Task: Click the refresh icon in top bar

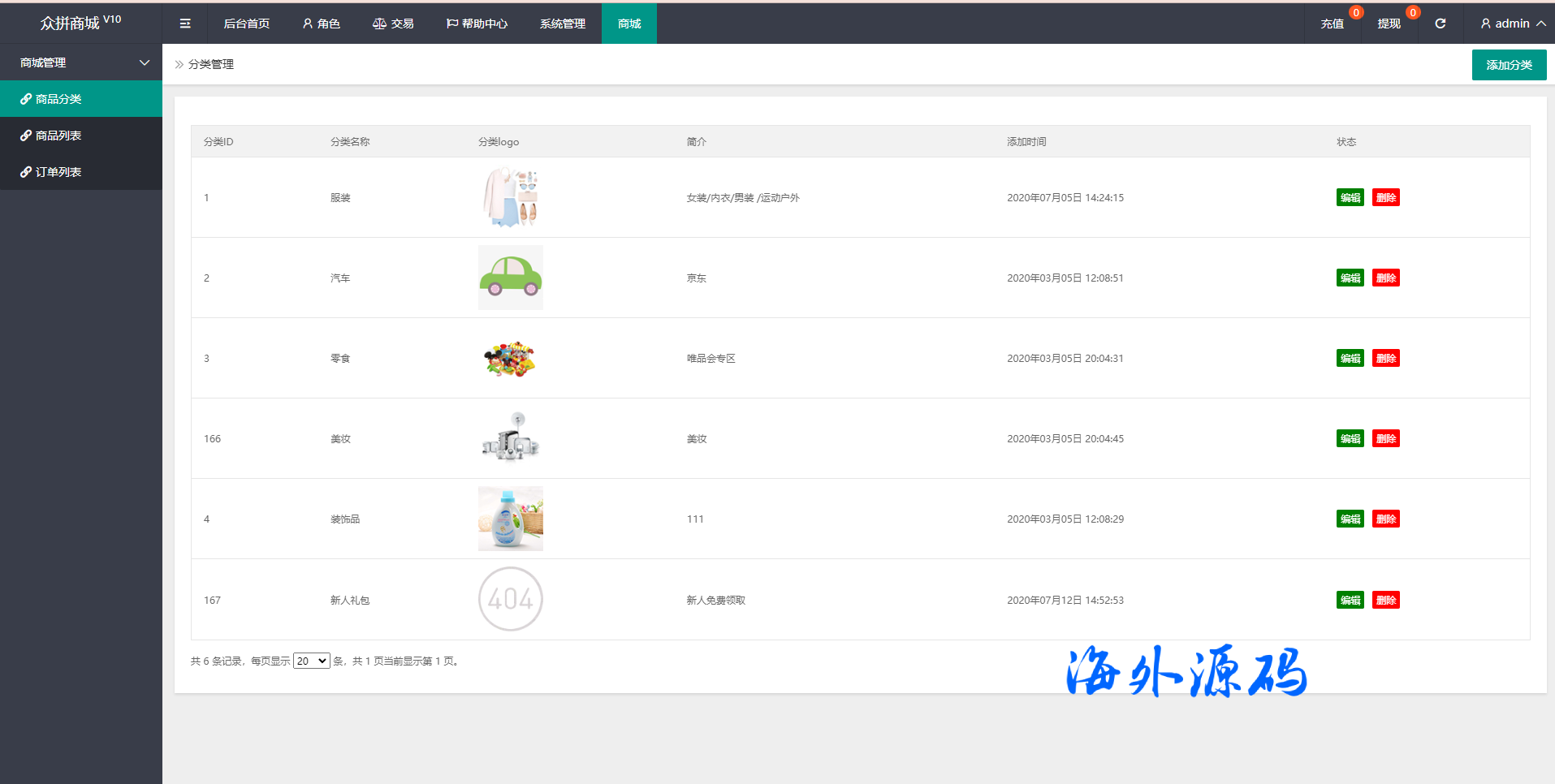Action: point(1440,24)
